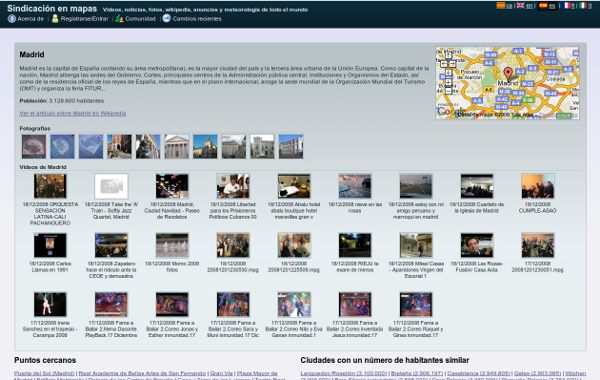Open the Casablanca city link
Viewport: 600px width, 380px height.
pyautogui.click(x=478, y=373)
